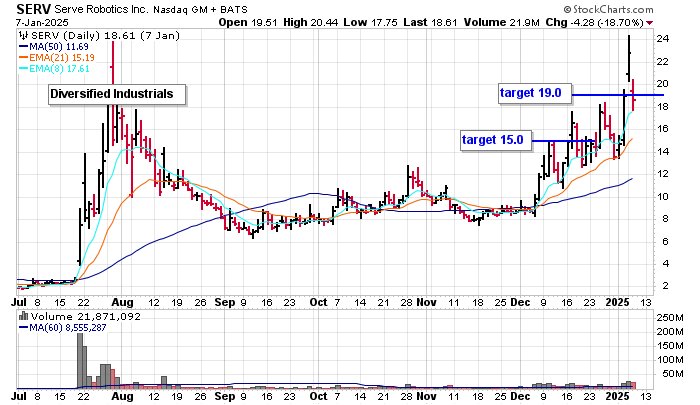Click the Diversified Industrials label box
The width and height of the screenshot is (700, 405).
(117, 94)
